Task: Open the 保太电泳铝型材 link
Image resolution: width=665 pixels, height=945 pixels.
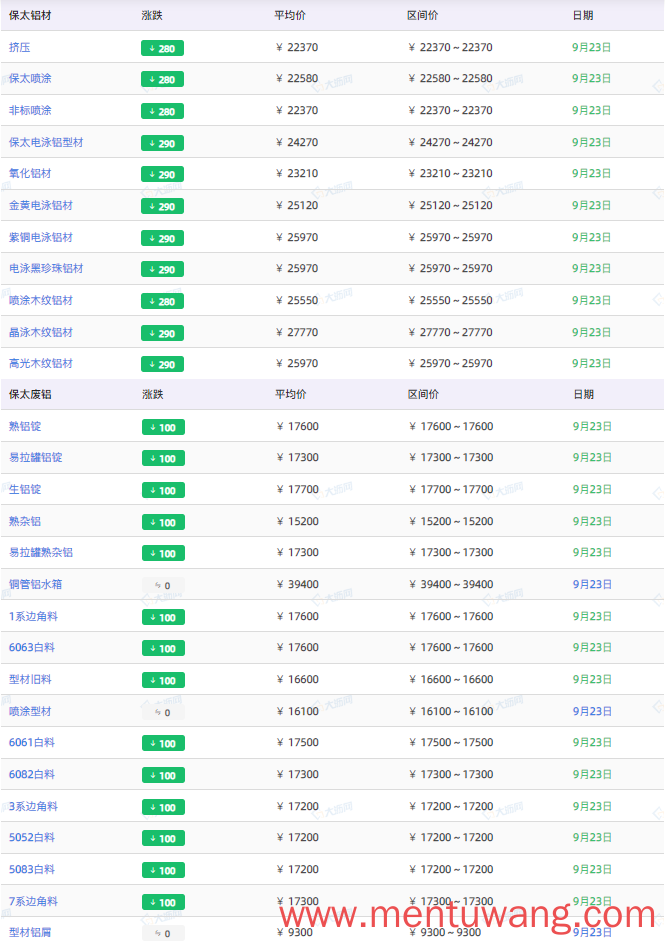Action: (46, 142)
